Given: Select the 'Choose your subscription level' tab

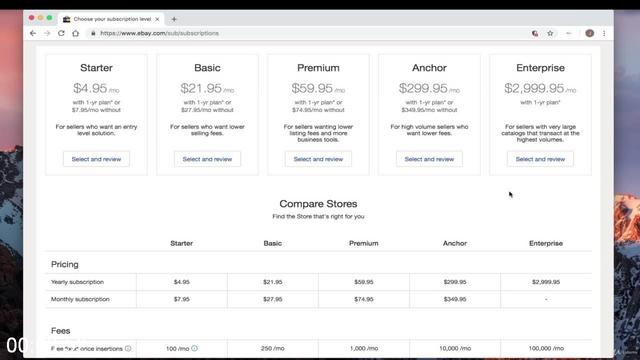Looking at the screenshot, I should tap(111, 19).
